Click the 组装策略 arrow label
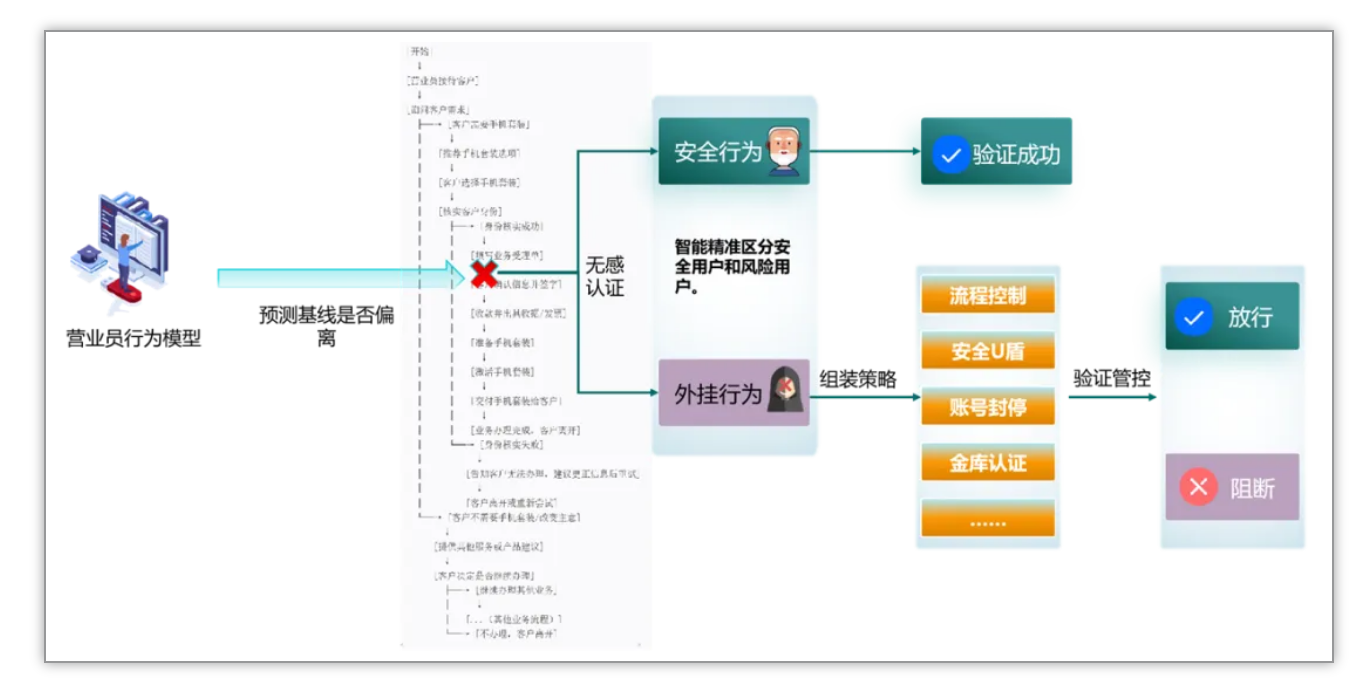1361x696 pixels. (858, 380)
